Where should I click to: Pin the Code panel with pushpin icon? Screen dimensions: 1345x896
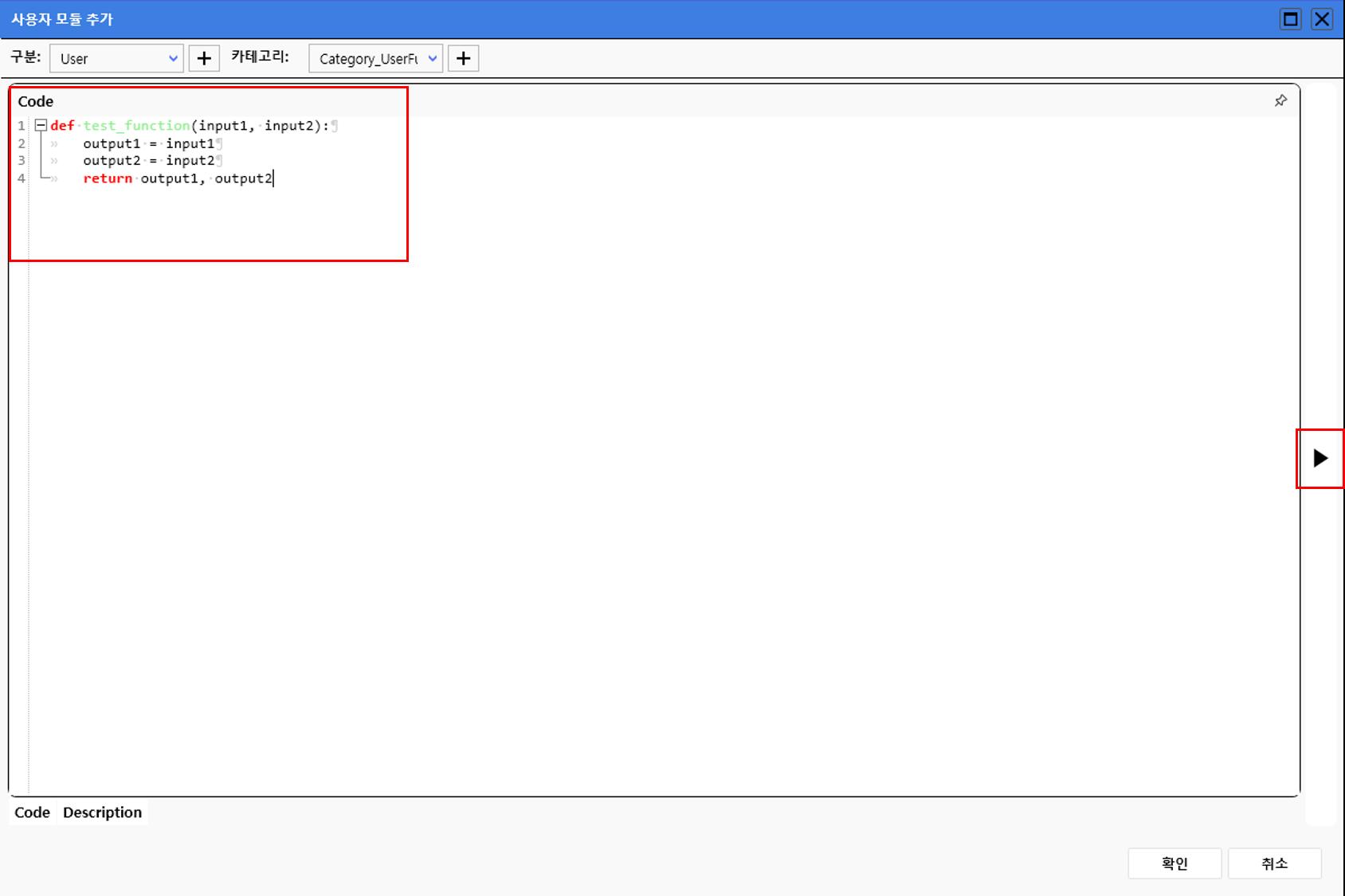1280,100
